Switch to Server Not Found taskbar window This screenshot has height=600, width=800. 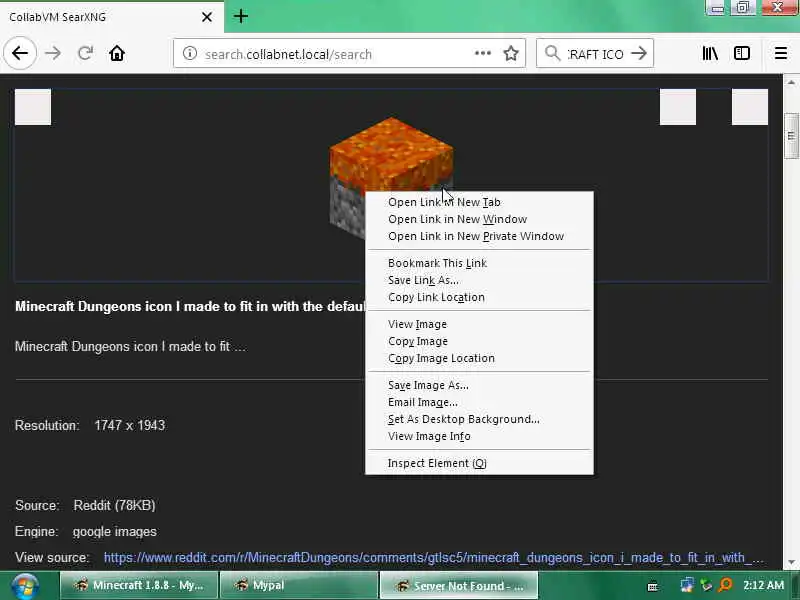click(x=459, y=585)
